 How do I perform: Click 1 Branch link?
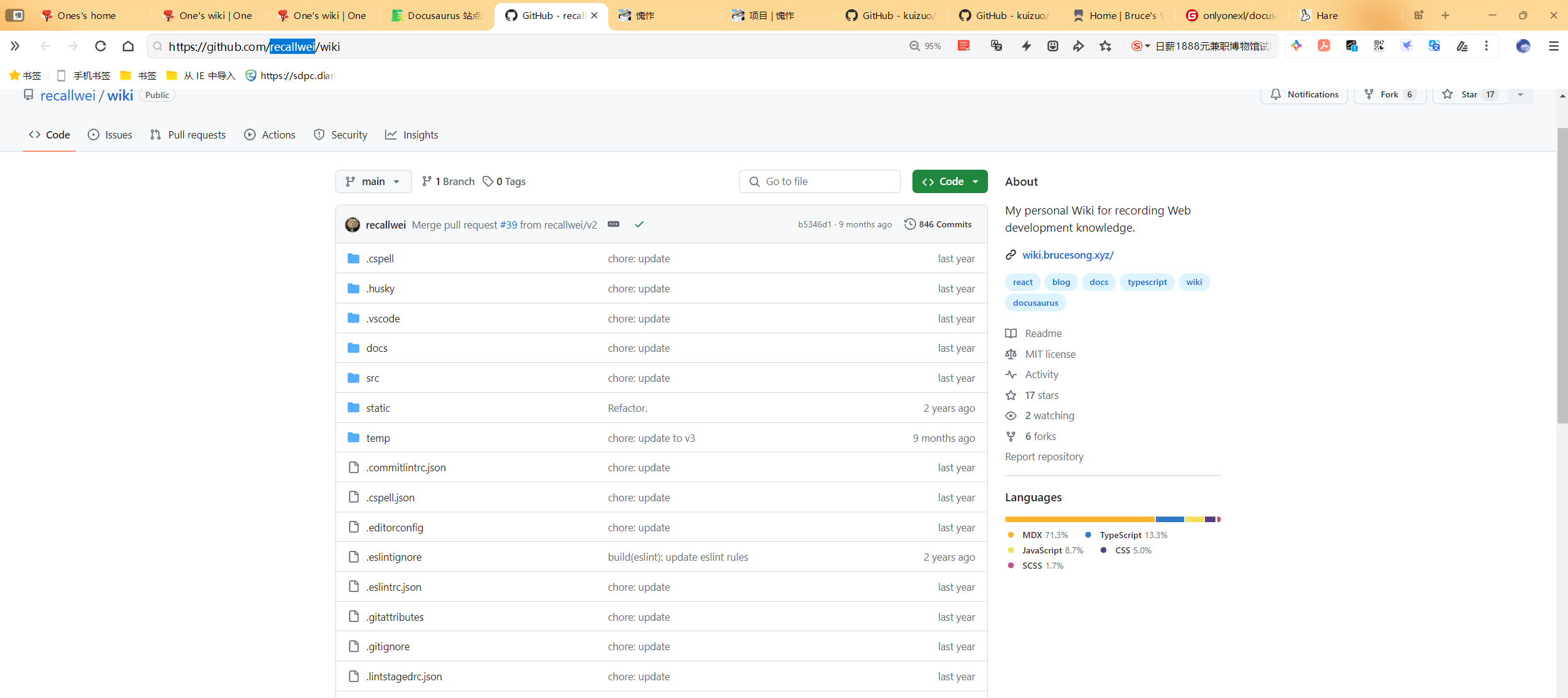click(x=448, y=181)
